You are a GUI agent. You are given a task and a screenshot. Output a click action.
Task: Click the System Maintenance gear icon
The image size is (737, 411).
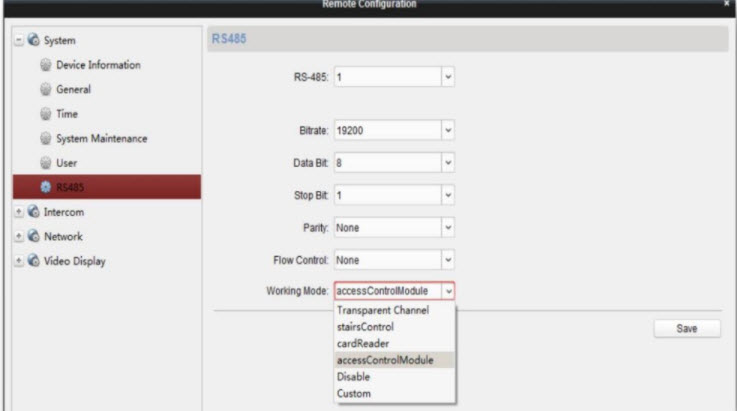click(43, 137)
